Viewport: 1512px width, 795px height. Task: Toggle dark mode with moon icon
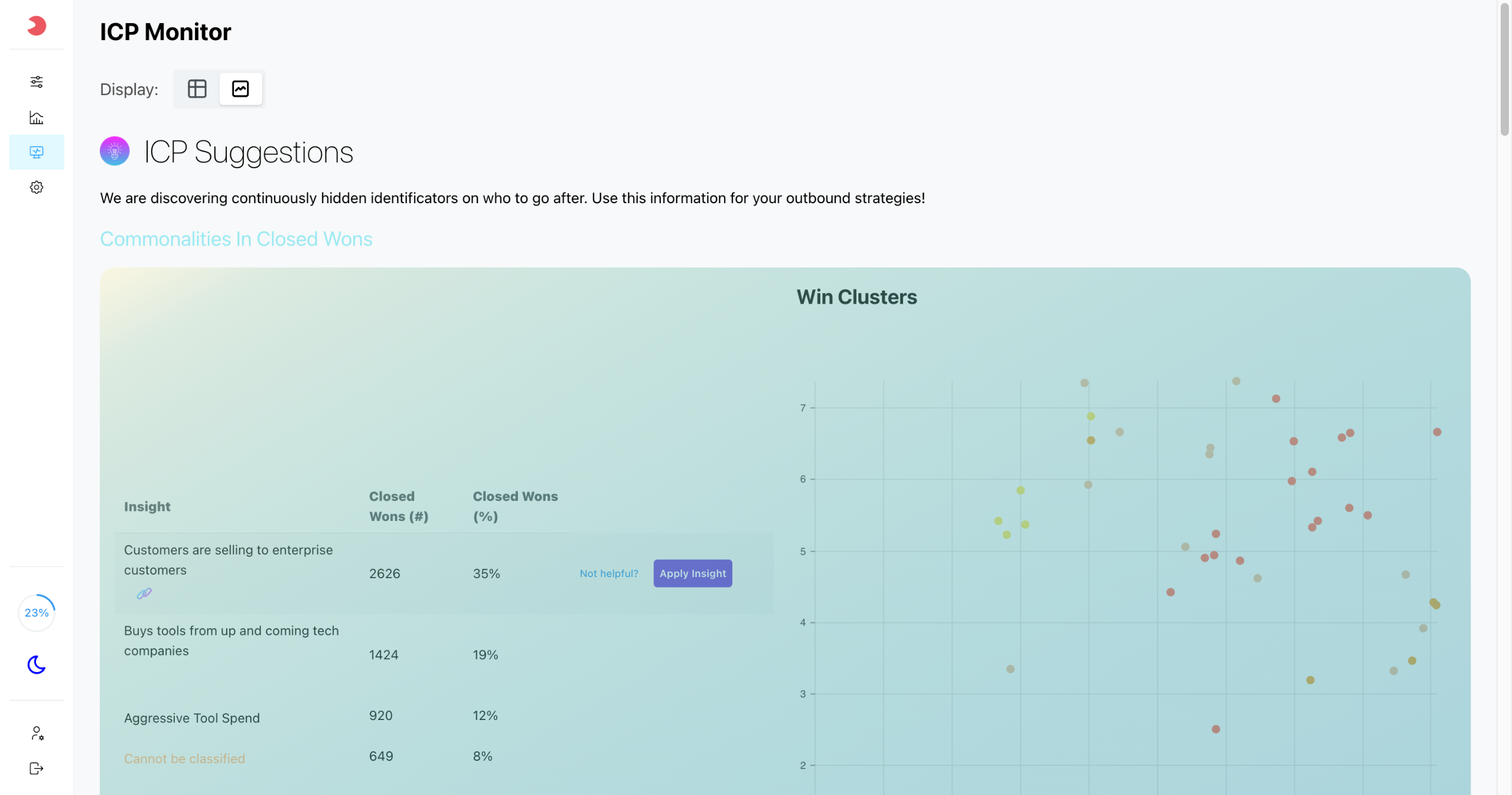coord(37,664)
